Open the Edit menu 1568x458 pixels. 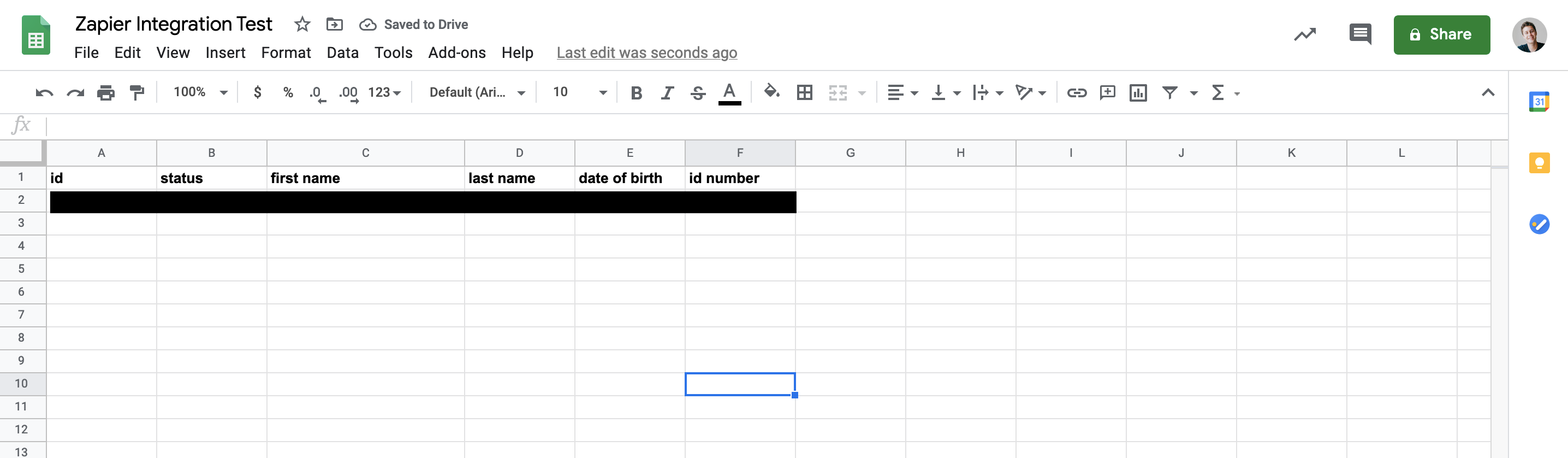coord(127,53)
